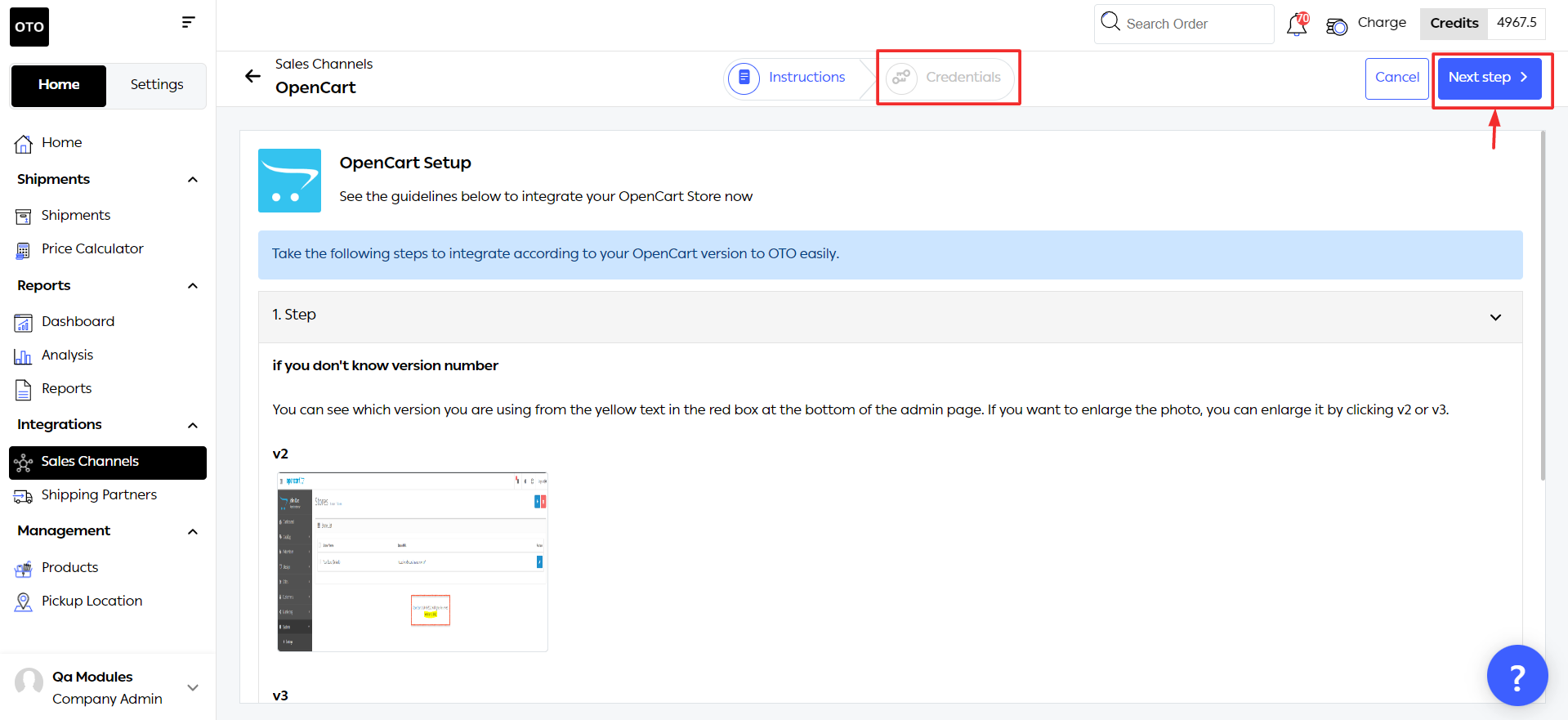This screenshot has width=1568, height=720.
Task: Collapse the Shipments section
Action: (193, 180)
